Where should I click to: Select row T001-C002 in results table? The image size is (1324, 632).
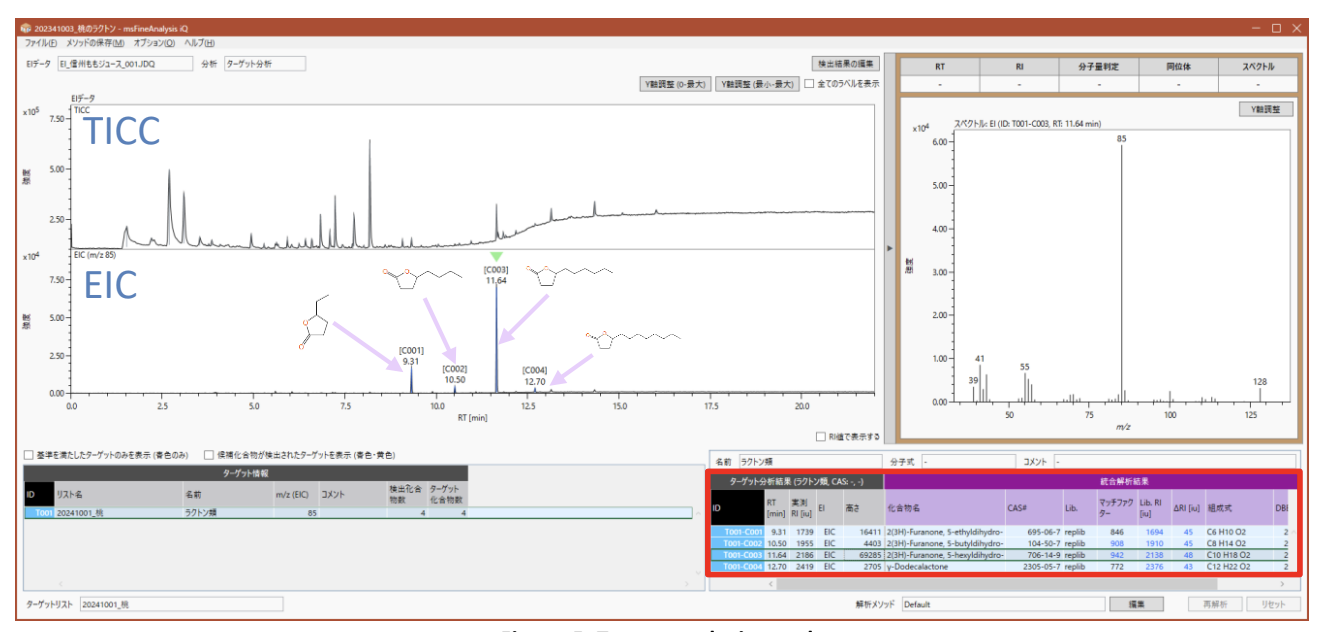click(737, 544)
